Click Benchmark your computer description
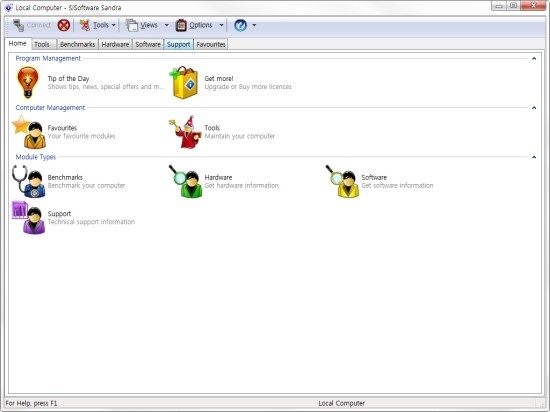This screenshot has width=550, height=412. tap(86, 185)
